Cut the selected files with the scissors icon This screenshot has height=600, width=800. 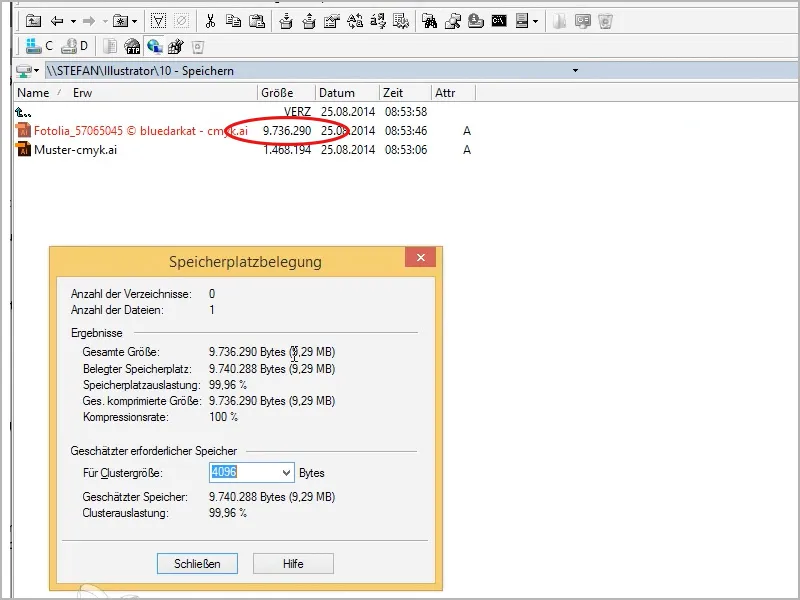[210, 21]
